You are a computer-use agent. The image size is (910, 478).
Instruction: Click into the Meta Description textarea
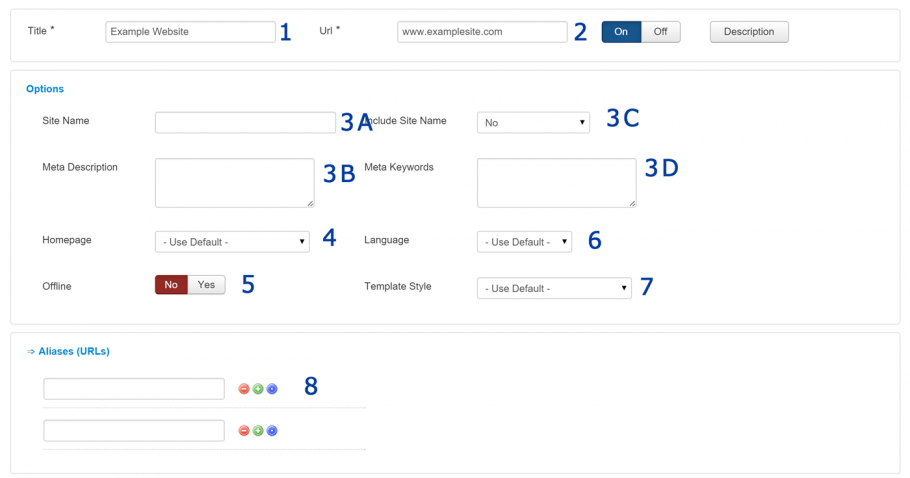pos(234,183)
